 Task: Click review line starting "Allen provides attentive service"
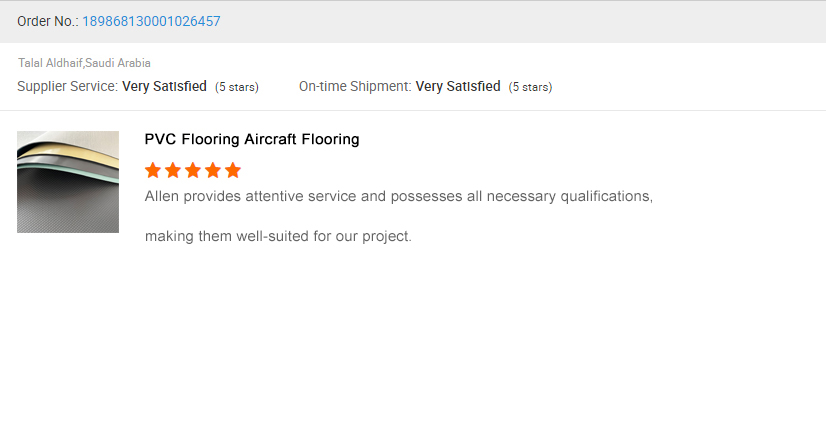[398, 197]
